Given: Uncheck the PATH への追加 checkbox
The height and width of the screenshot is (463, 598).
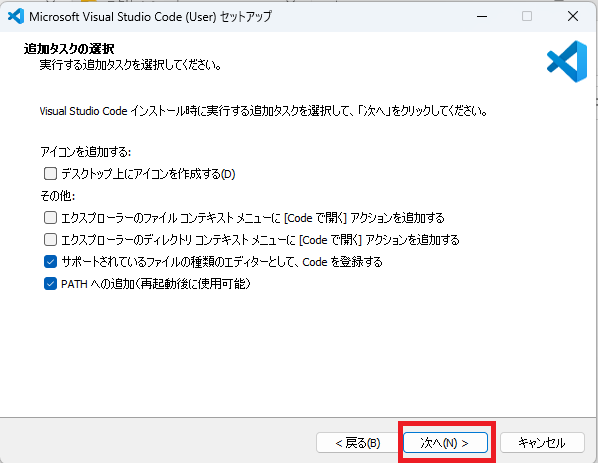Looking at the screenshot, I should click(x=50, y=284).
